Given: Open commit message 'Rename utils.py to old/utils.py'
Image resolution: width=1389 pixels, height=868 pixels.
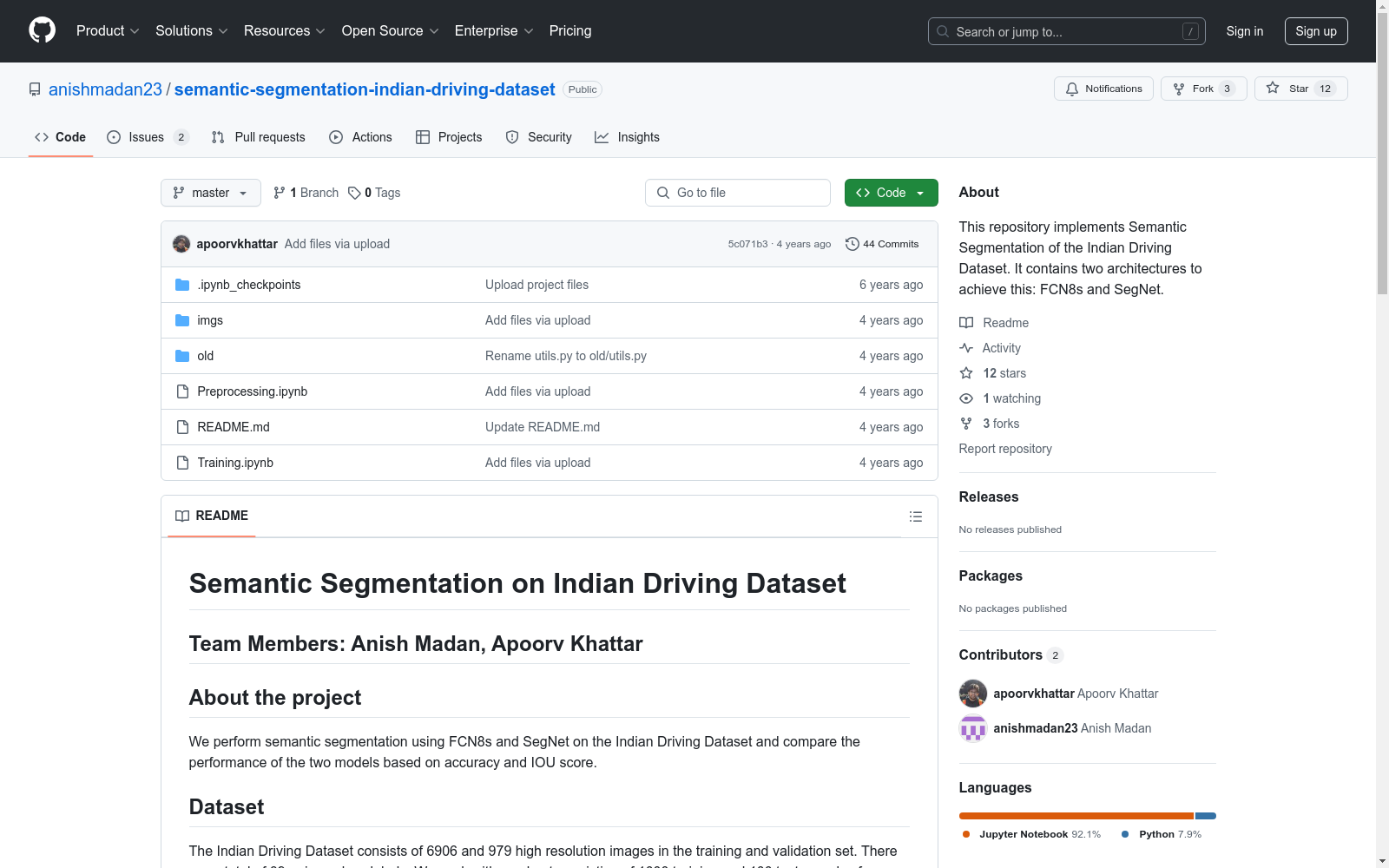Looking at the screenshot, I should (566, 356).
